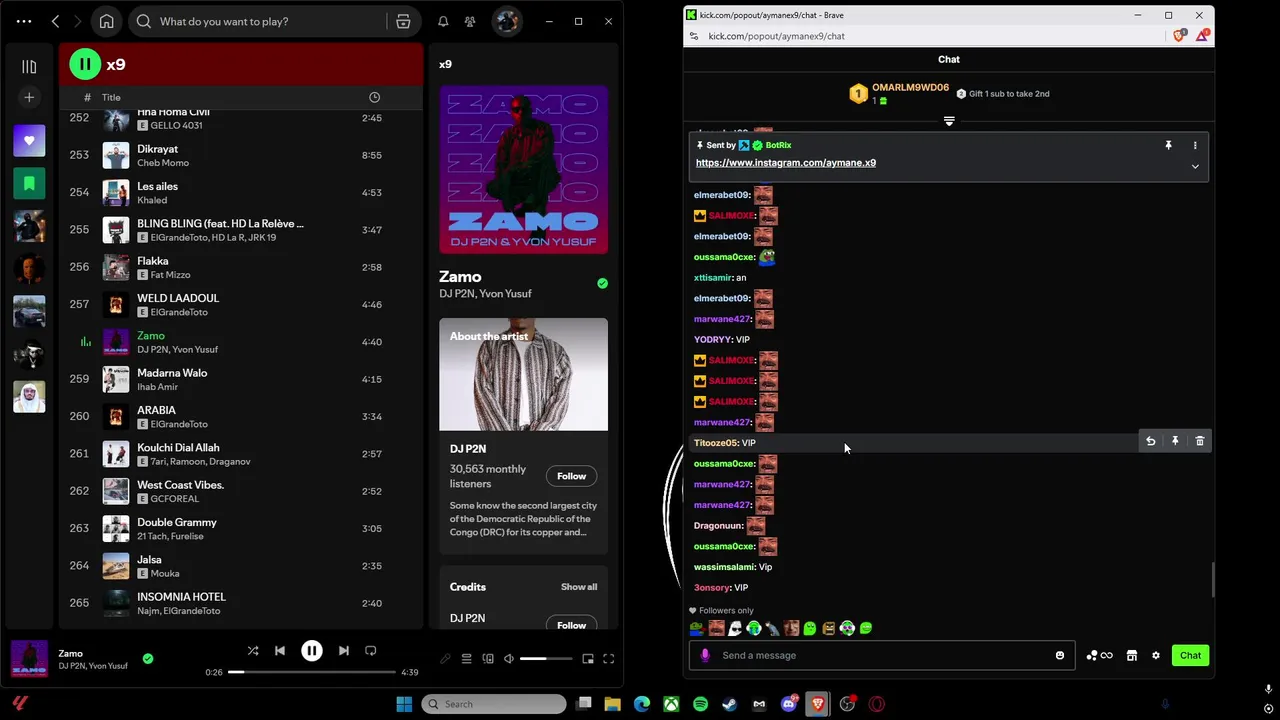Viewport: 1280px width, 720px height.
Task: Enter Spotify full screen mode
Action: (x=608, y=659)
